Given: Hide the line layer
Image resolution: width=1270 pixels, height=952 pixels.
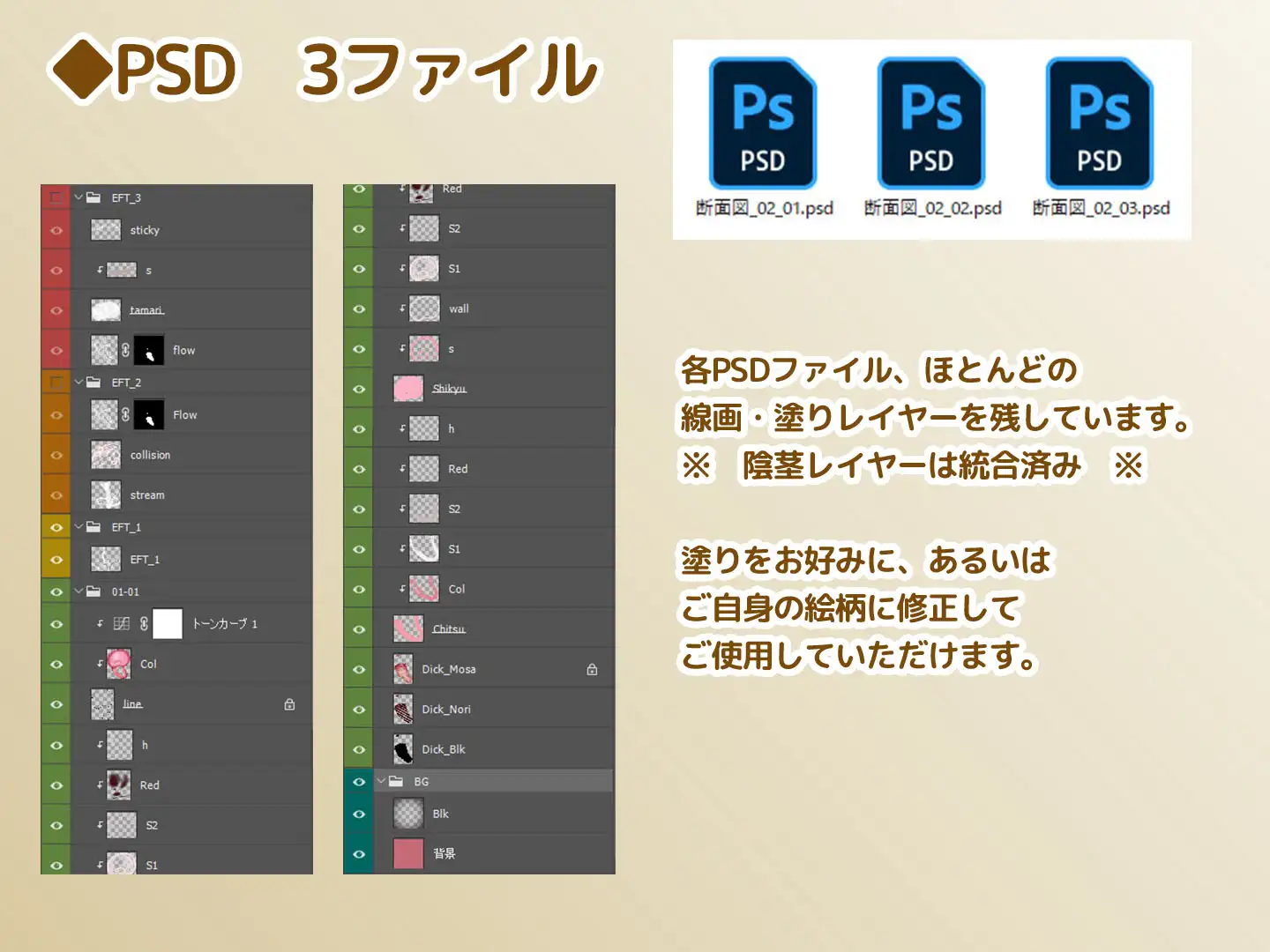Looking at the screenshot, I should [x=56, y=704].
